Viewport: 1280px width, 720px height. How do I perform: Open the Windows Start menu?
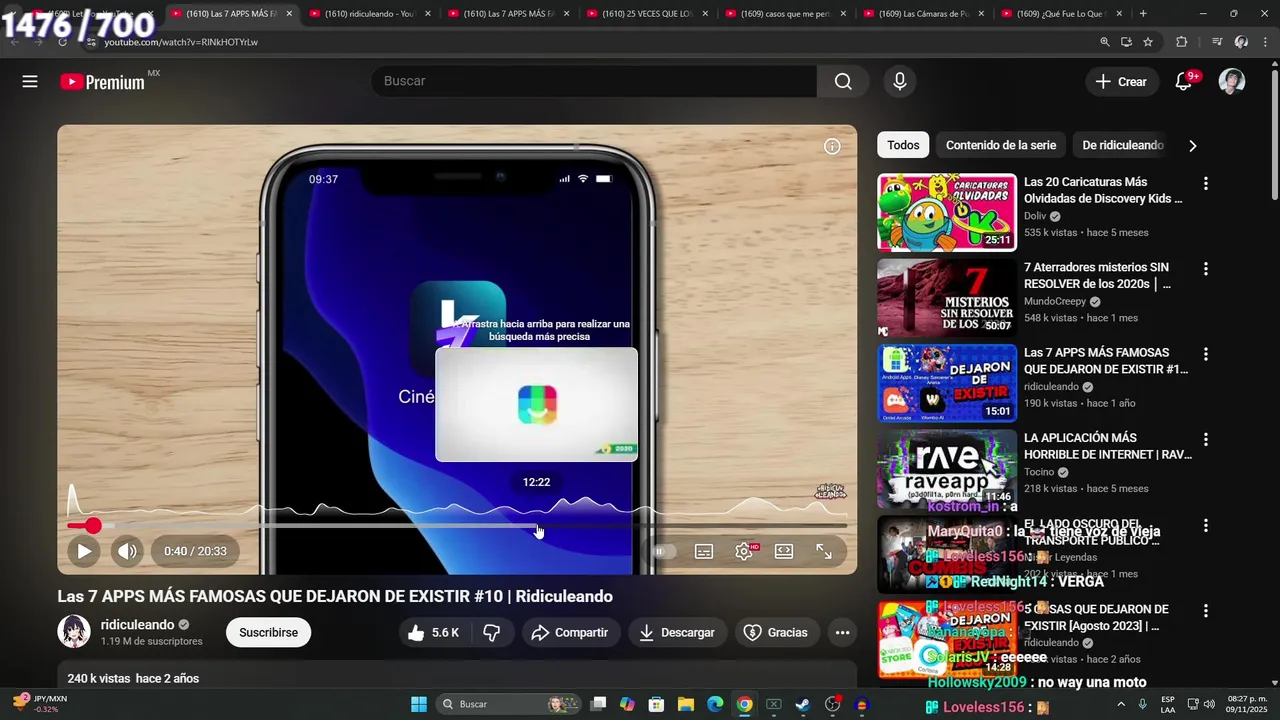pos(419,704)
